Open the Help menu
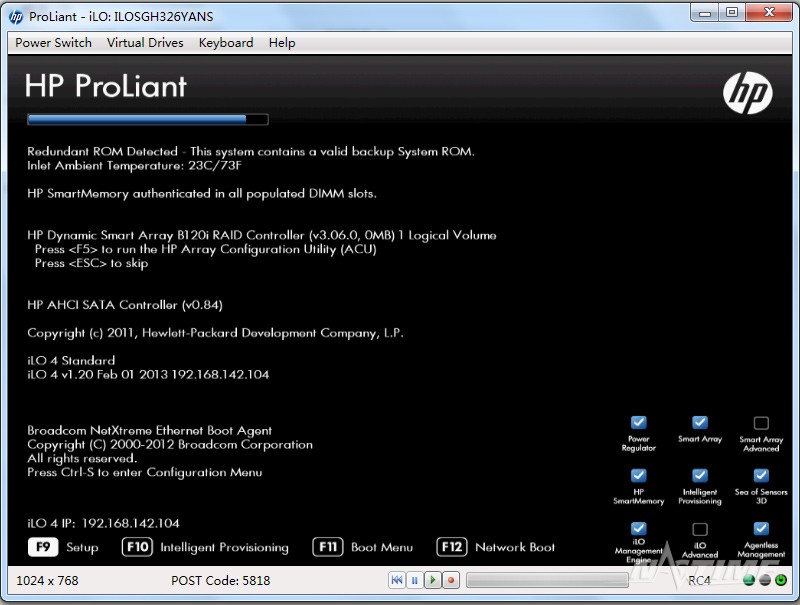This screenshot has height=605, width=800. pyautogui.click(x=282, y=43)
